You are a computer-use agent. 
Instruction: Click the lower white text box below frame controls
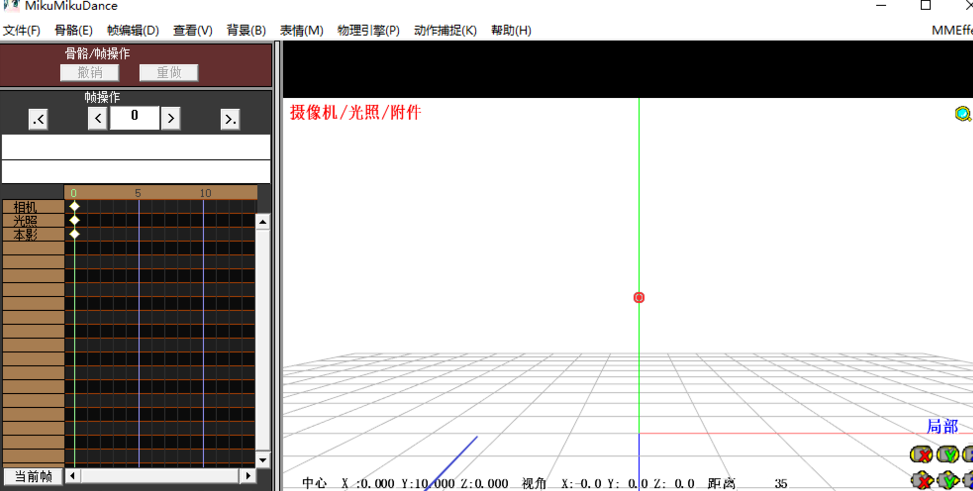click(x=136, y=172)
